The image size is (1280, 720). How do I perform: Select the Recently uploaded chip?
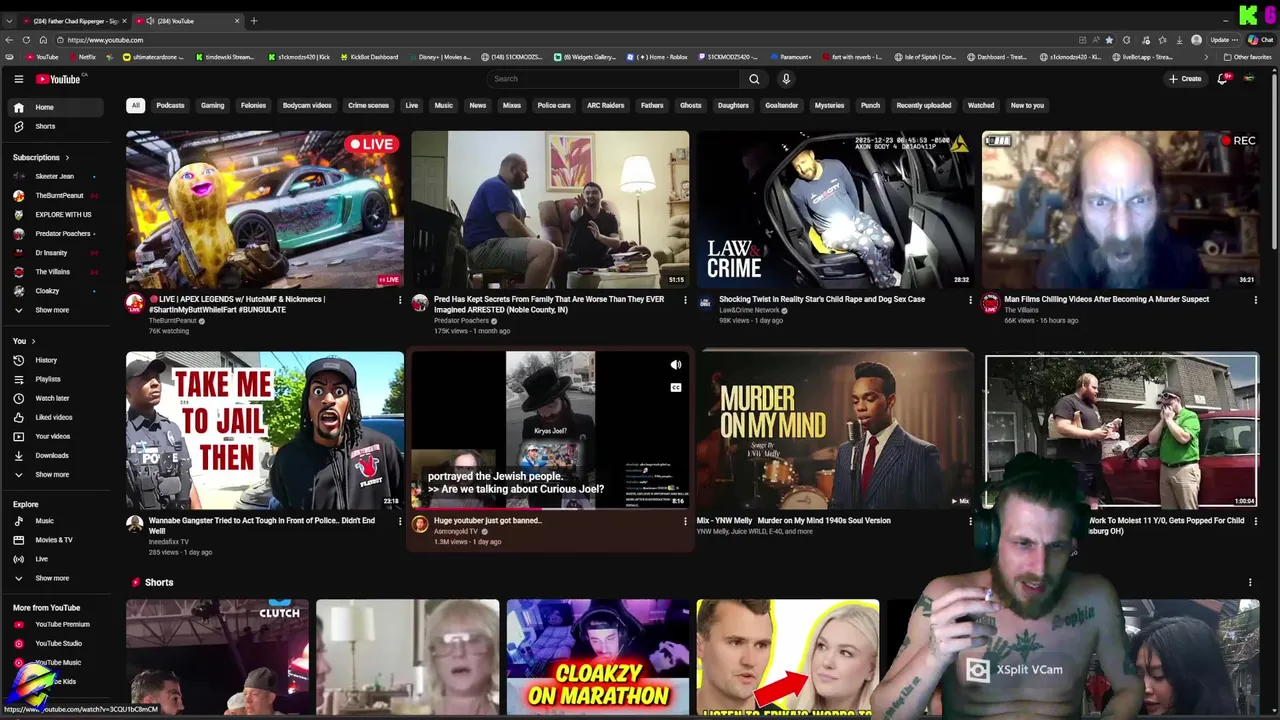(x=923, y=105)
